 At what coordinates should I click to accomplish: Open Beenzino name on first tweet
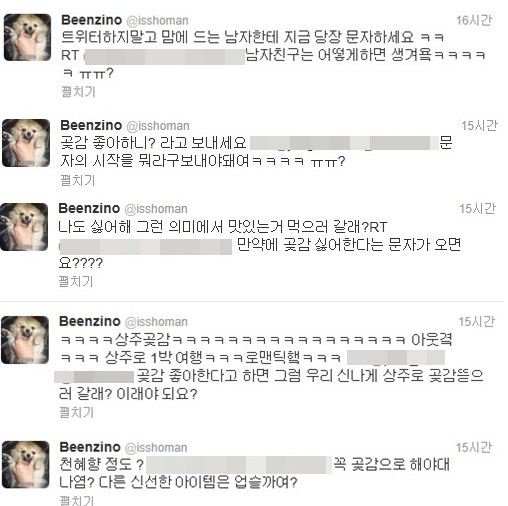pyautogui.click(x=92, y=20)
